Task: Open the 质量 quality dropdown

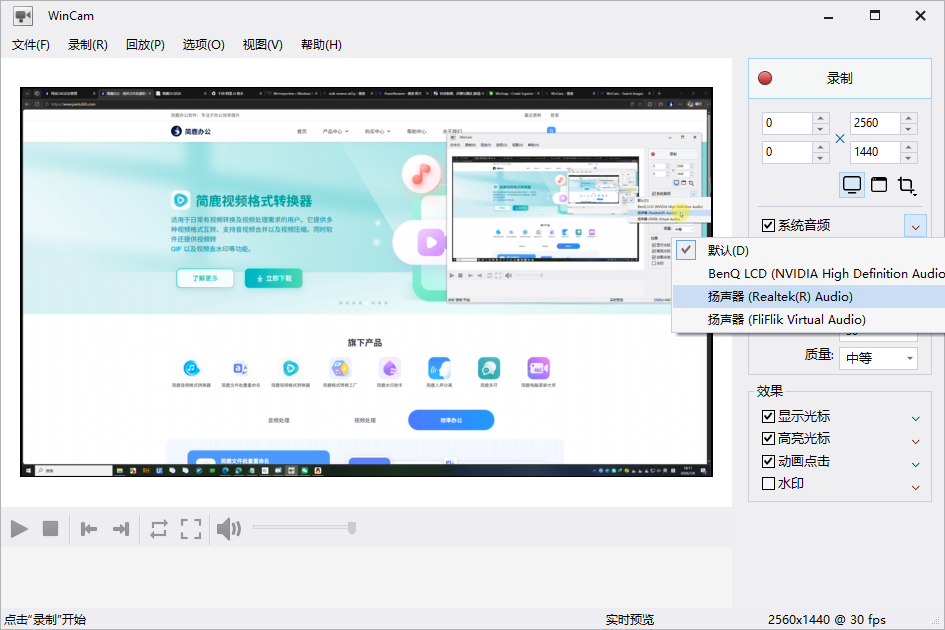Action: pyautogui.click(x=879, y=358)
